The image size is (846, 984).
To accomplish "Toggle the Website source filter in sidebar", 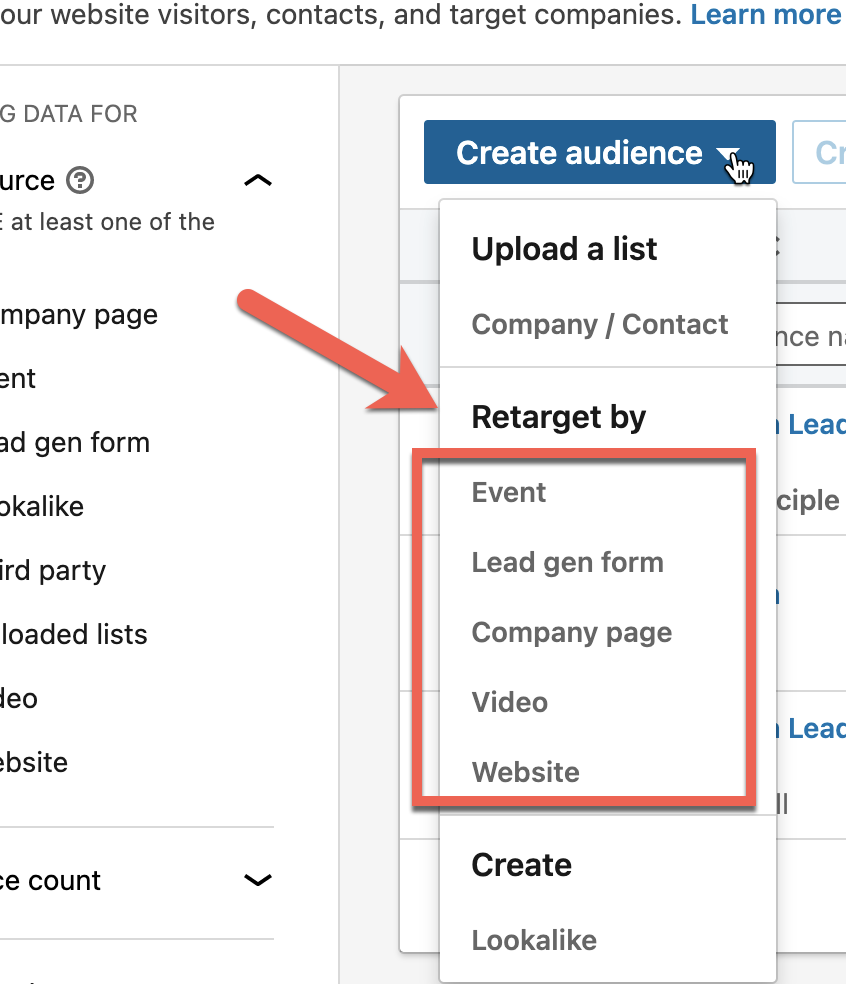I will tap(34, 763).
